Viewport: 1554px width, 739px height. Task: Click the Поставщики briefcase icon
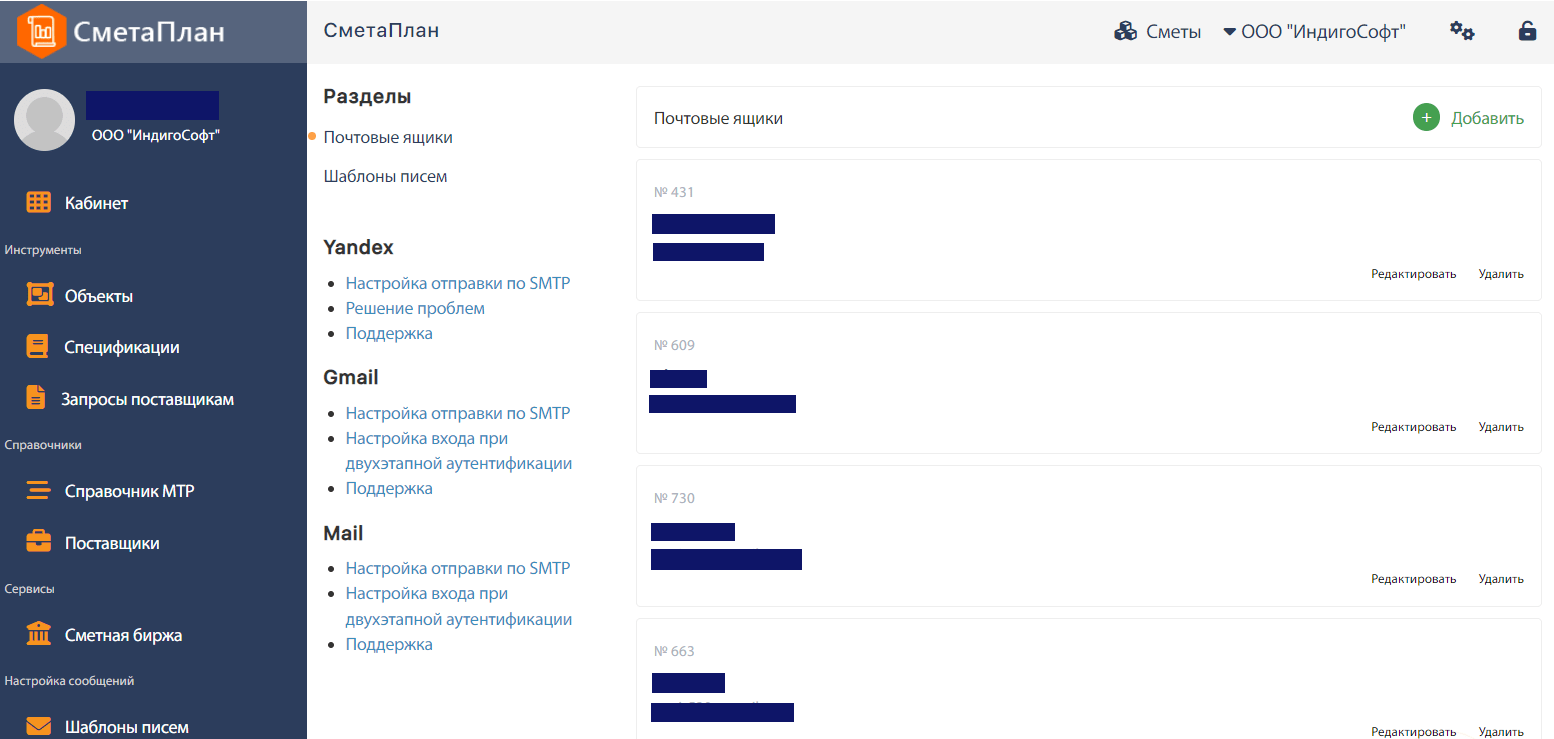coord(38,543)
